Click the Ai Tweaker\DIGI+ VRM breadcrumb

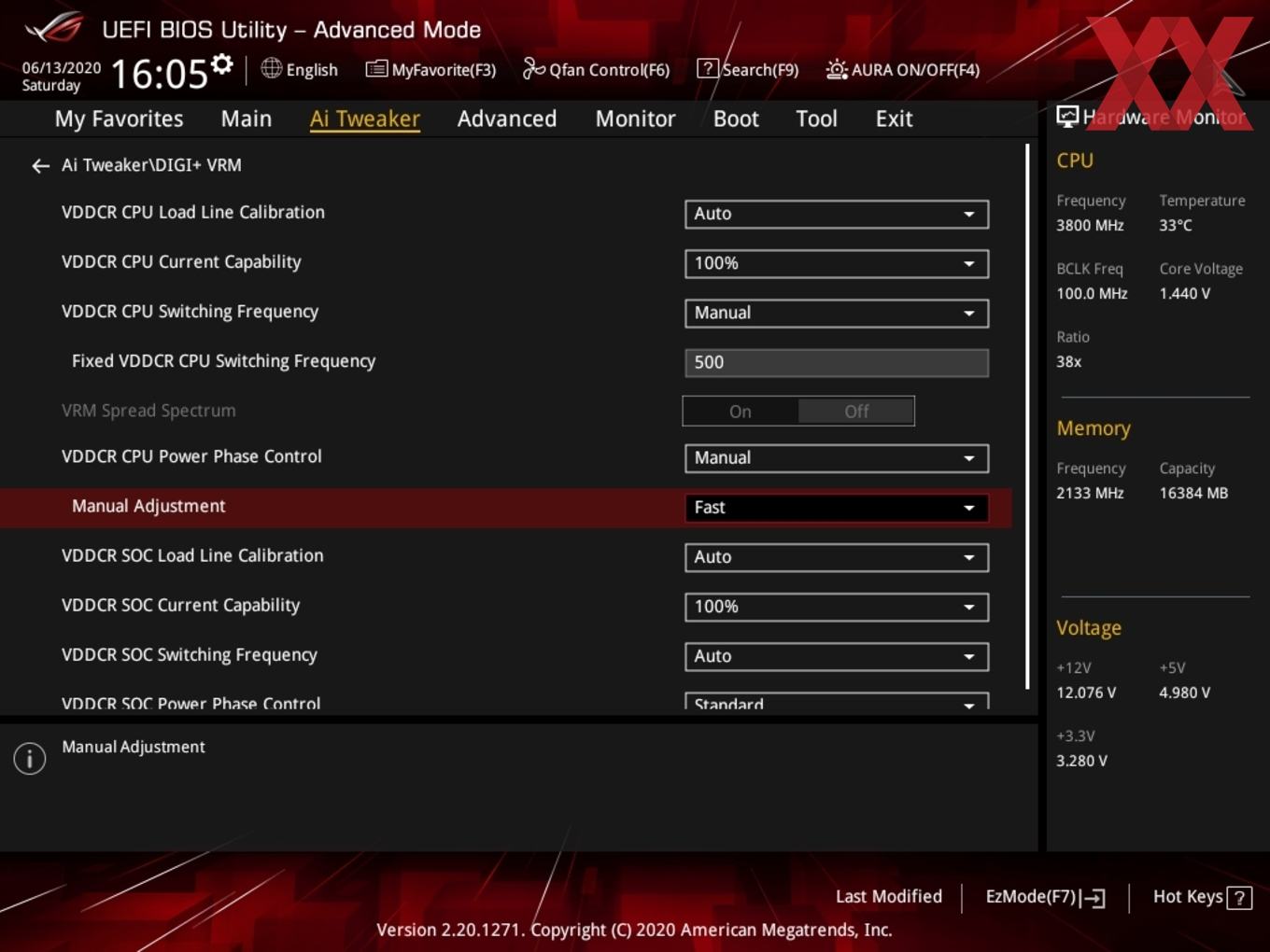pos(151,165)
